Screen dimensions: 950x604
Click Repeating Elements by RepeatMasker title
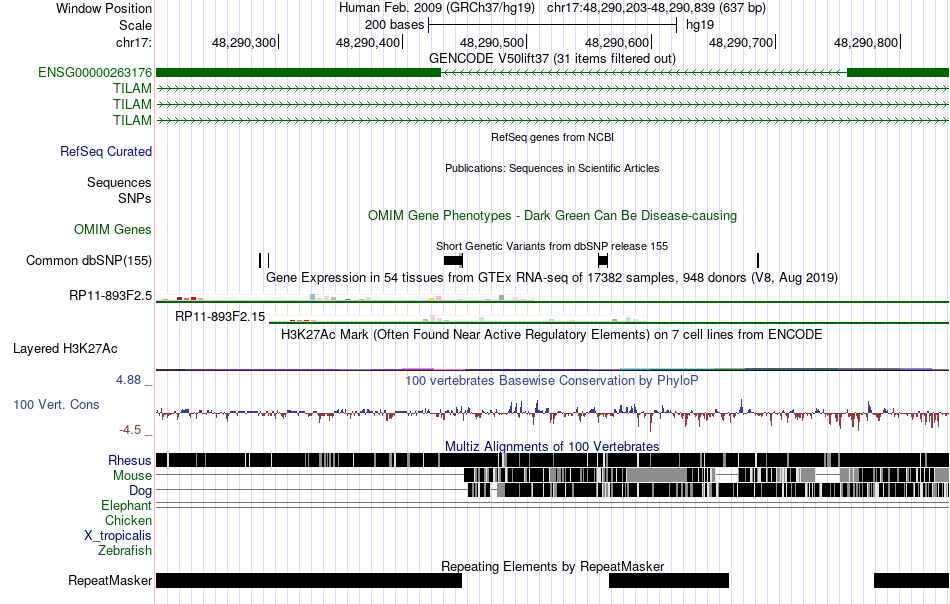click(553, 566)
